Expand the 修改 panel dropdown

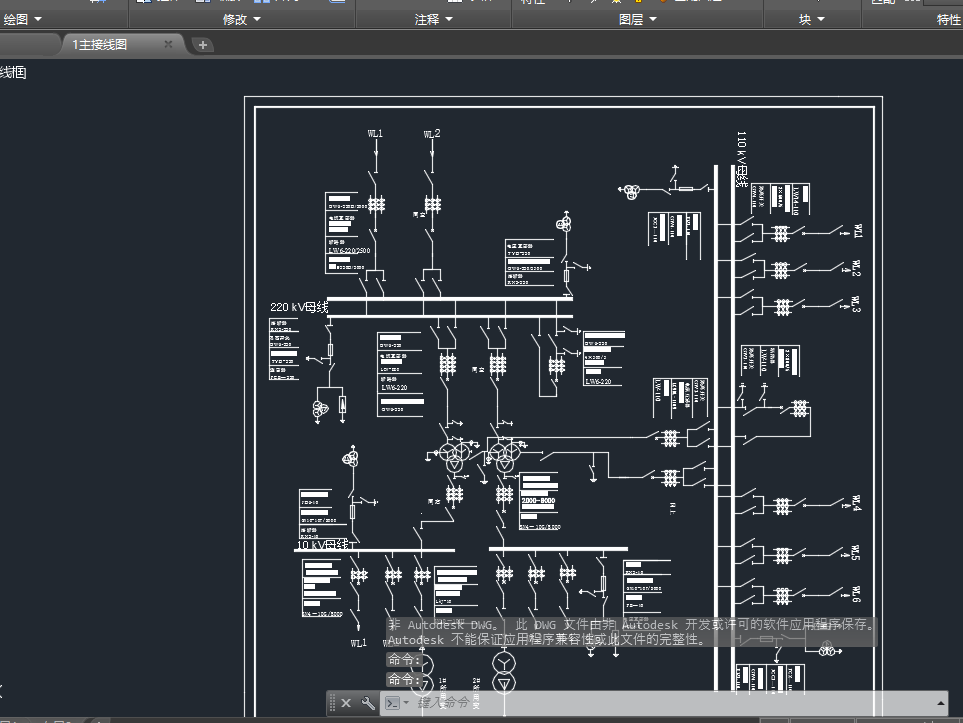tap(241, 19)
